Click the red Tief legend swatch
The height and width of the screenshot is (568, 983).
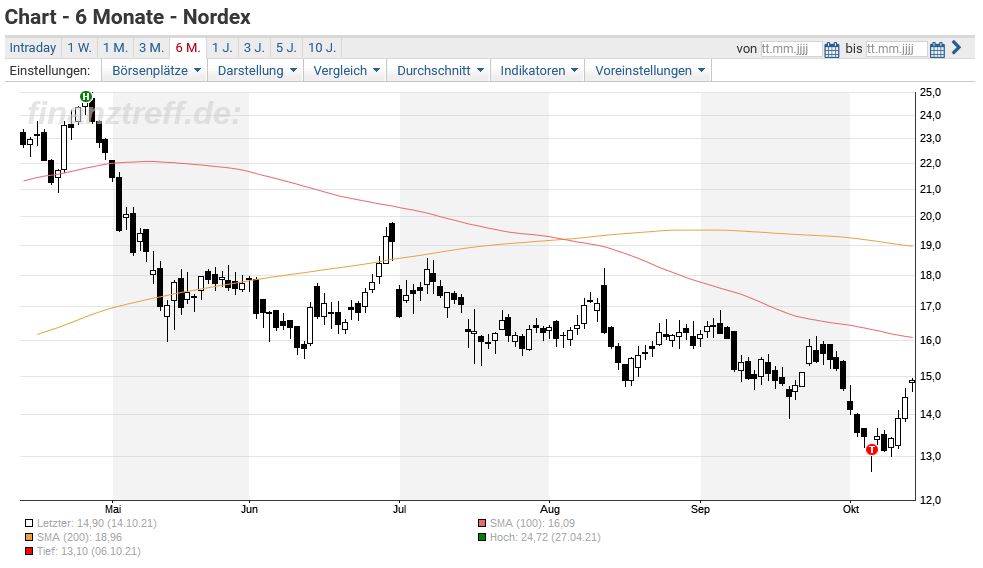point(29,552)
